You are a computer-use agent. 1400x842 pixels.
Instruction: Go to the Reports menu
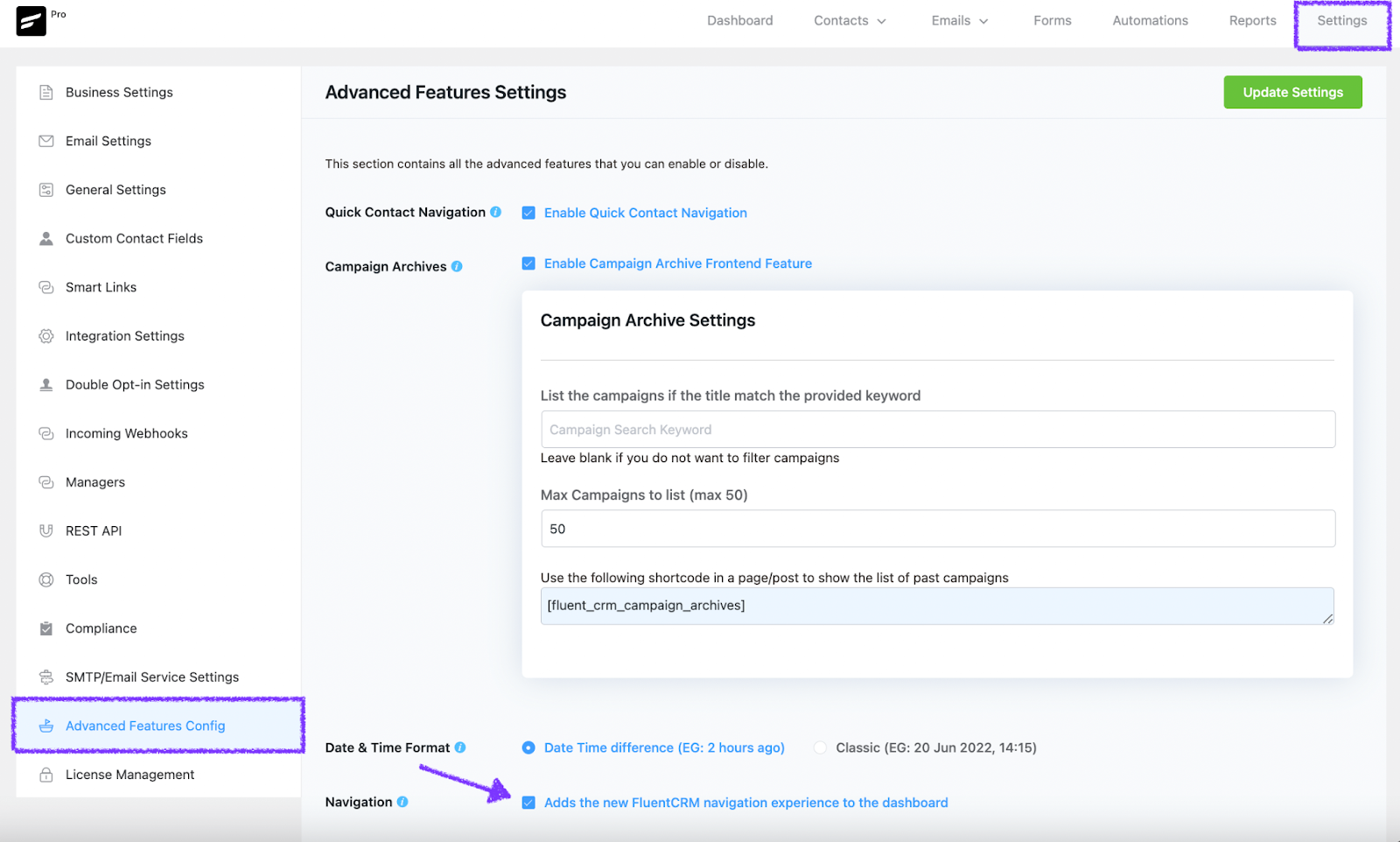click(1252, 21)
